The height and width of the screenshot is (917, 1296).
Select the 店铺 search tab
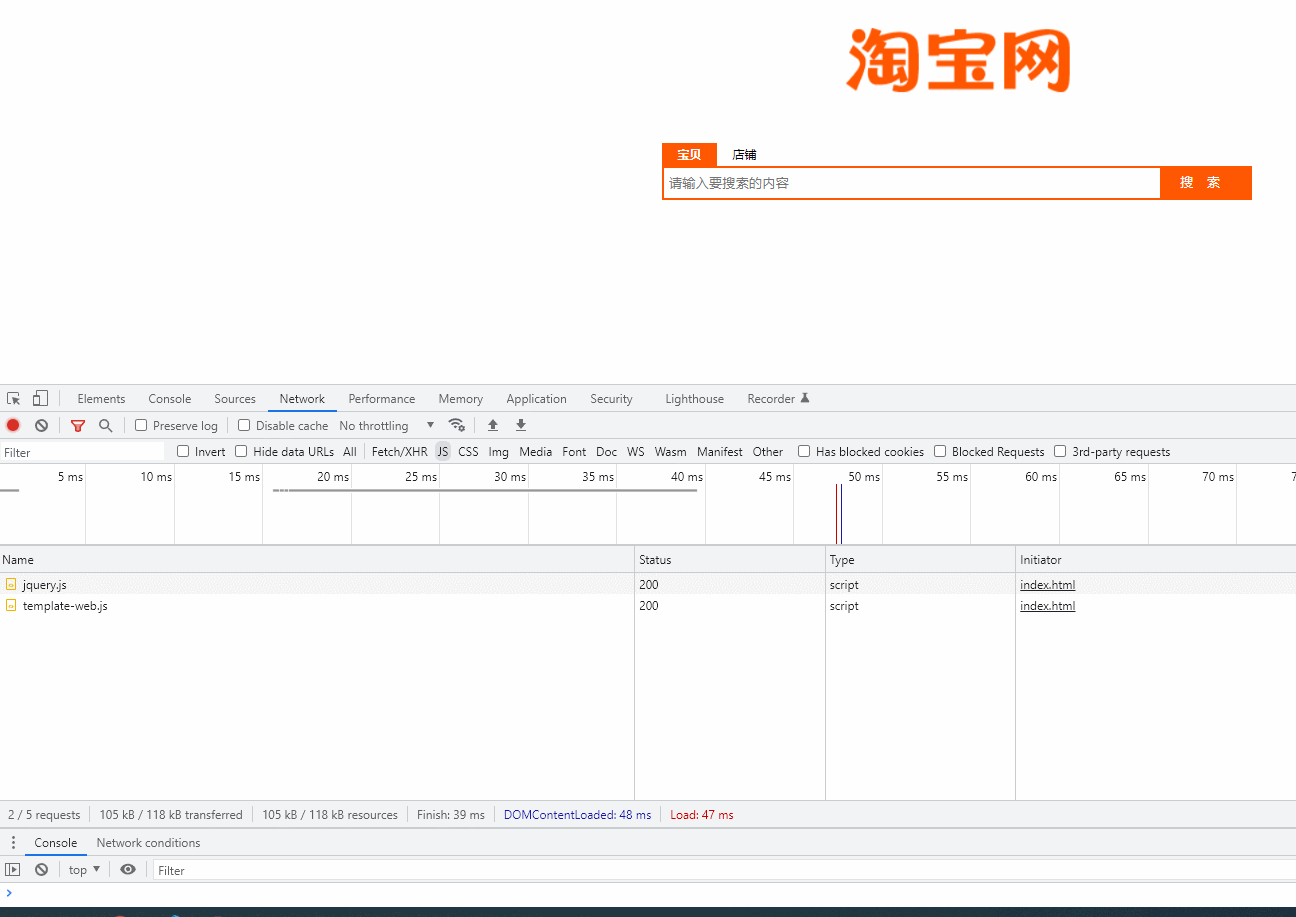[x=744, y=155]
